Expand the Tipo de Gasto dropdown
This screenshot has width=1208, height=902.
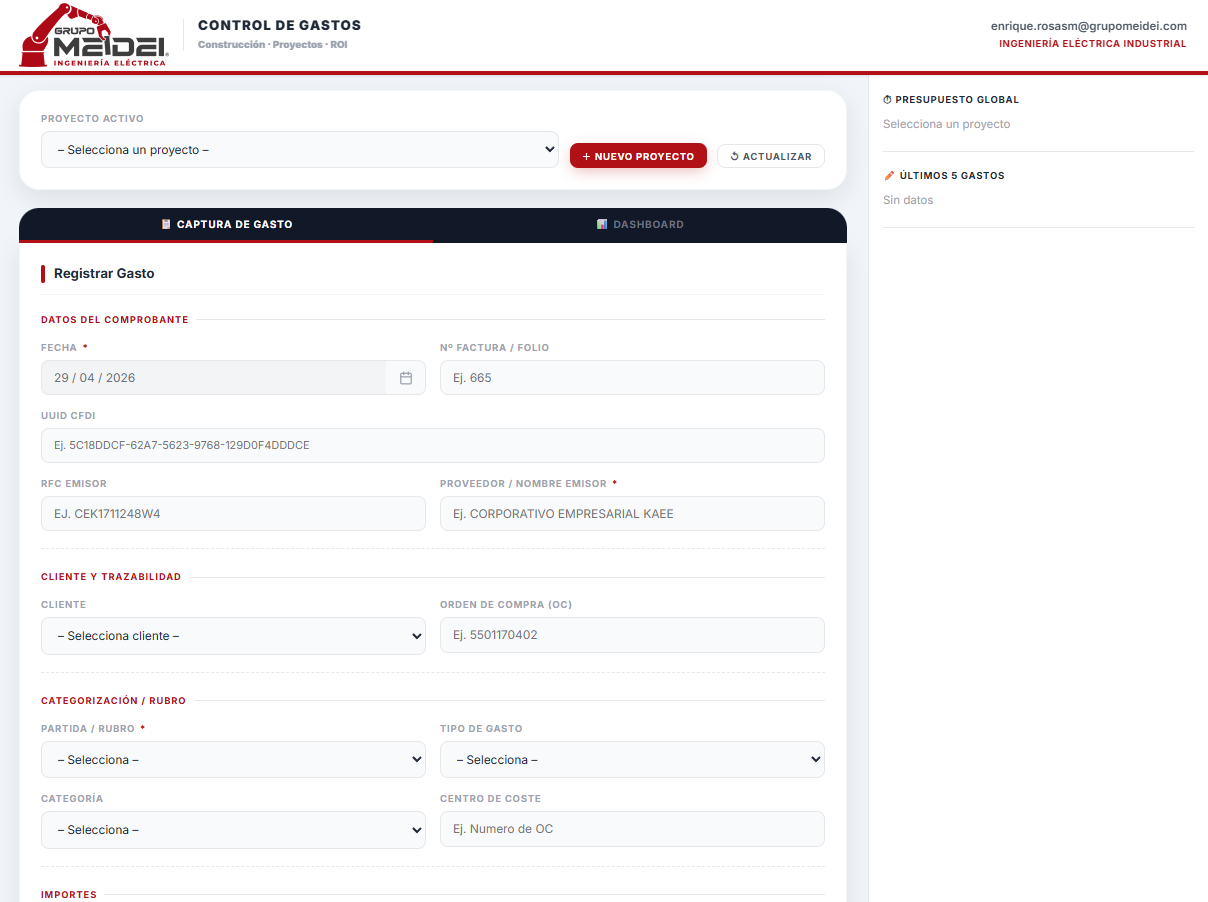632,760
